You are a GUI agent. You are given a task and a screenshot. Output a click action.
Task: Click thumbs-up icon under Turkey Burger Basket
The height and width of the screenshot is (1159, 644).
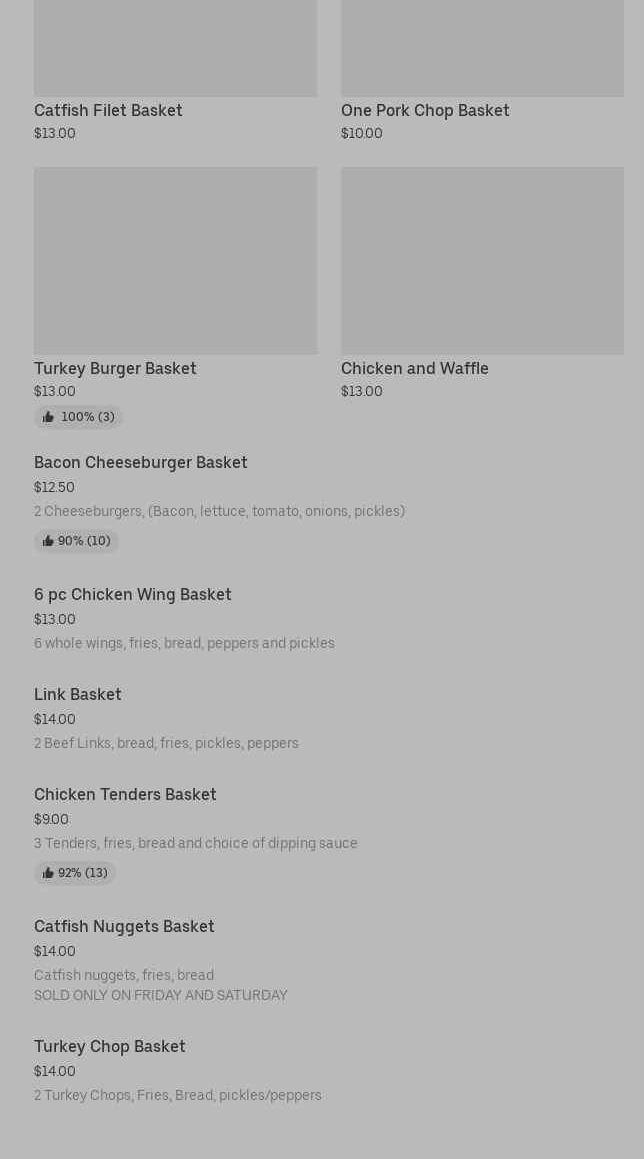(x=48, y=417)
